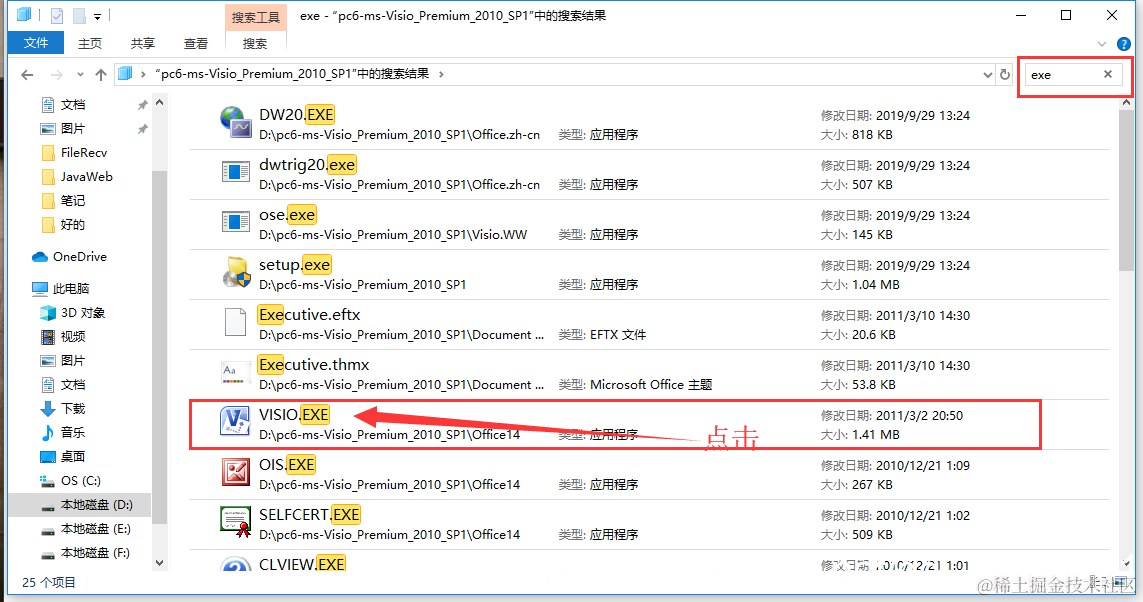The width and height of the screenshot is (1143, 602).
Task: Select the sidebar 图片 folder under 此电脑
Action: point(63,361)
